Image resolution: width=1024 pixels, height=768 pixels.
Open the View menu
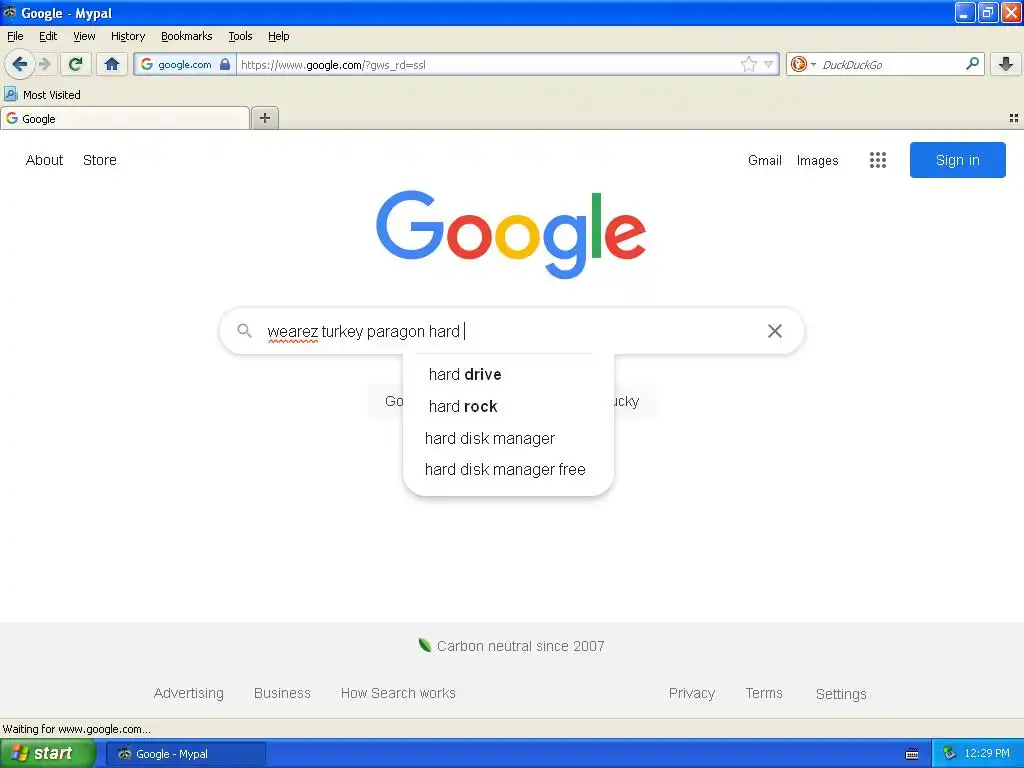(x=84, y=36)
